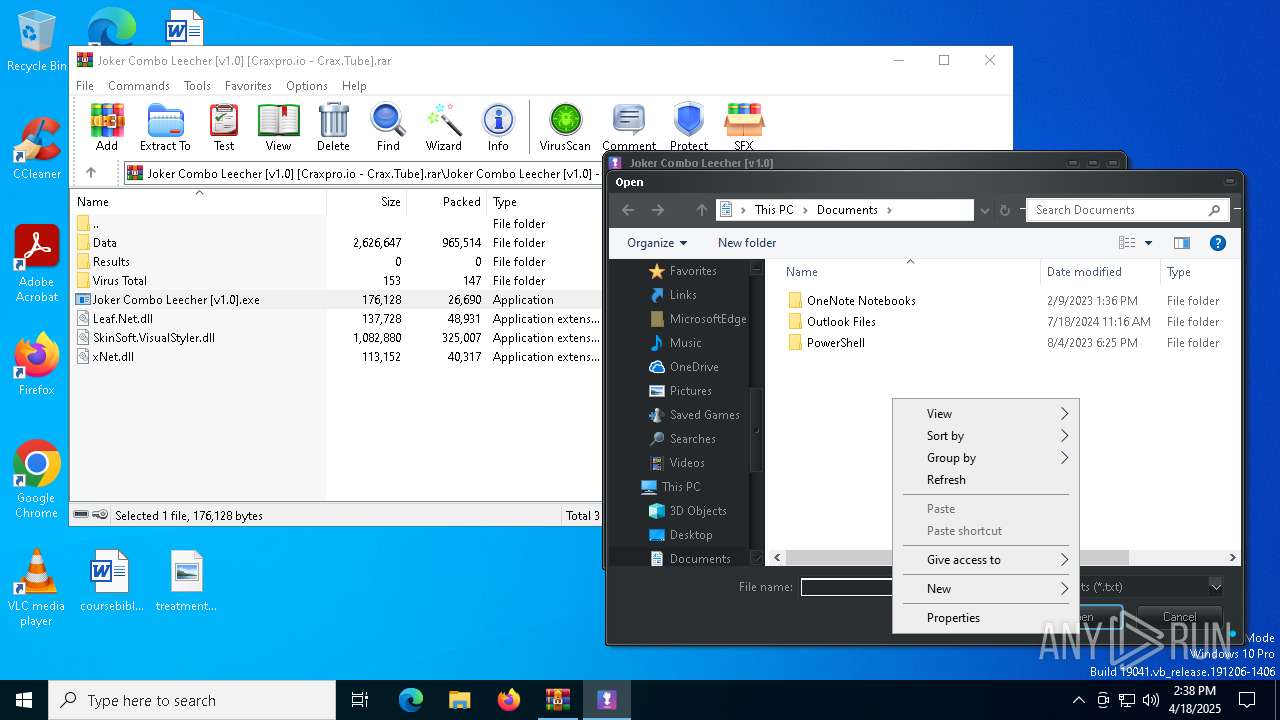Screen dimensions: 1280x720
Task: Open the Favorites menu in WinRAR
Action: tap(248, 86)
